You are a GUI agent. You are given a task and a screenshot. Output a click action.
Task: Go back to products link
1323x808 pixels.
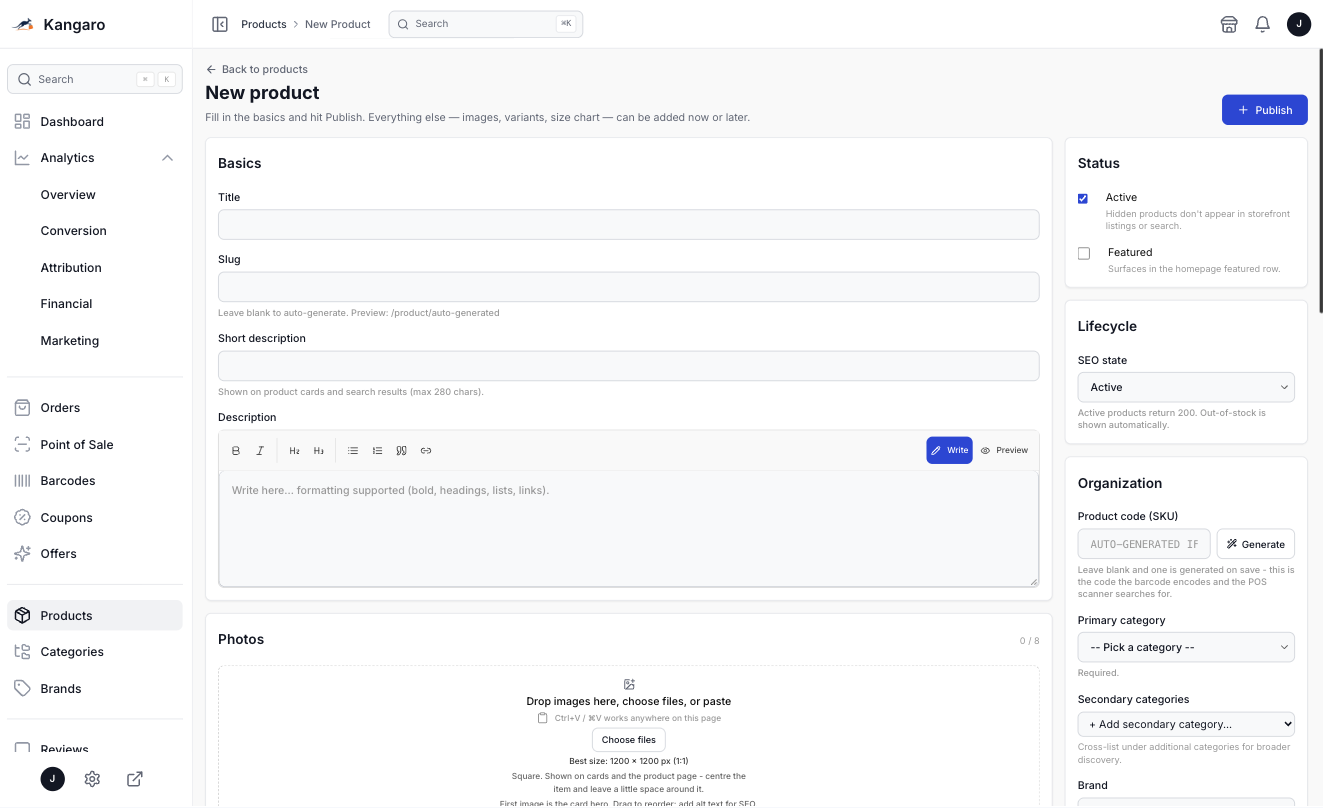click(257, 69)
